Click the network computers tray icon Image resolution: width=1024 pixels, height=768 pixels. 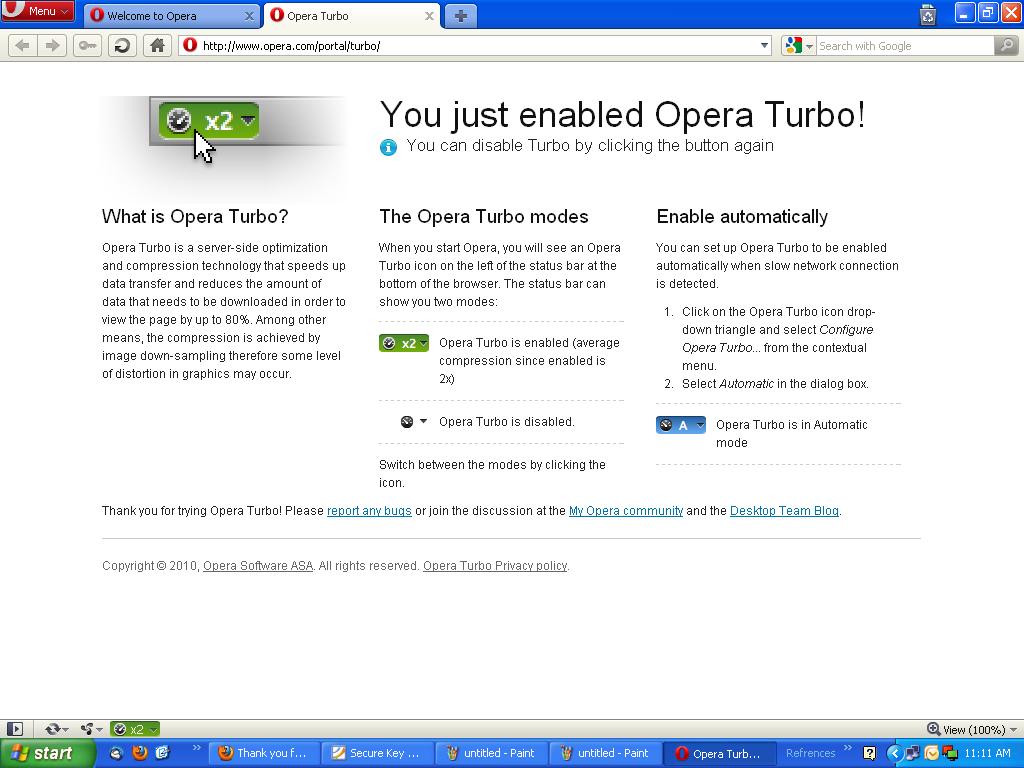[x=912, y=754]
